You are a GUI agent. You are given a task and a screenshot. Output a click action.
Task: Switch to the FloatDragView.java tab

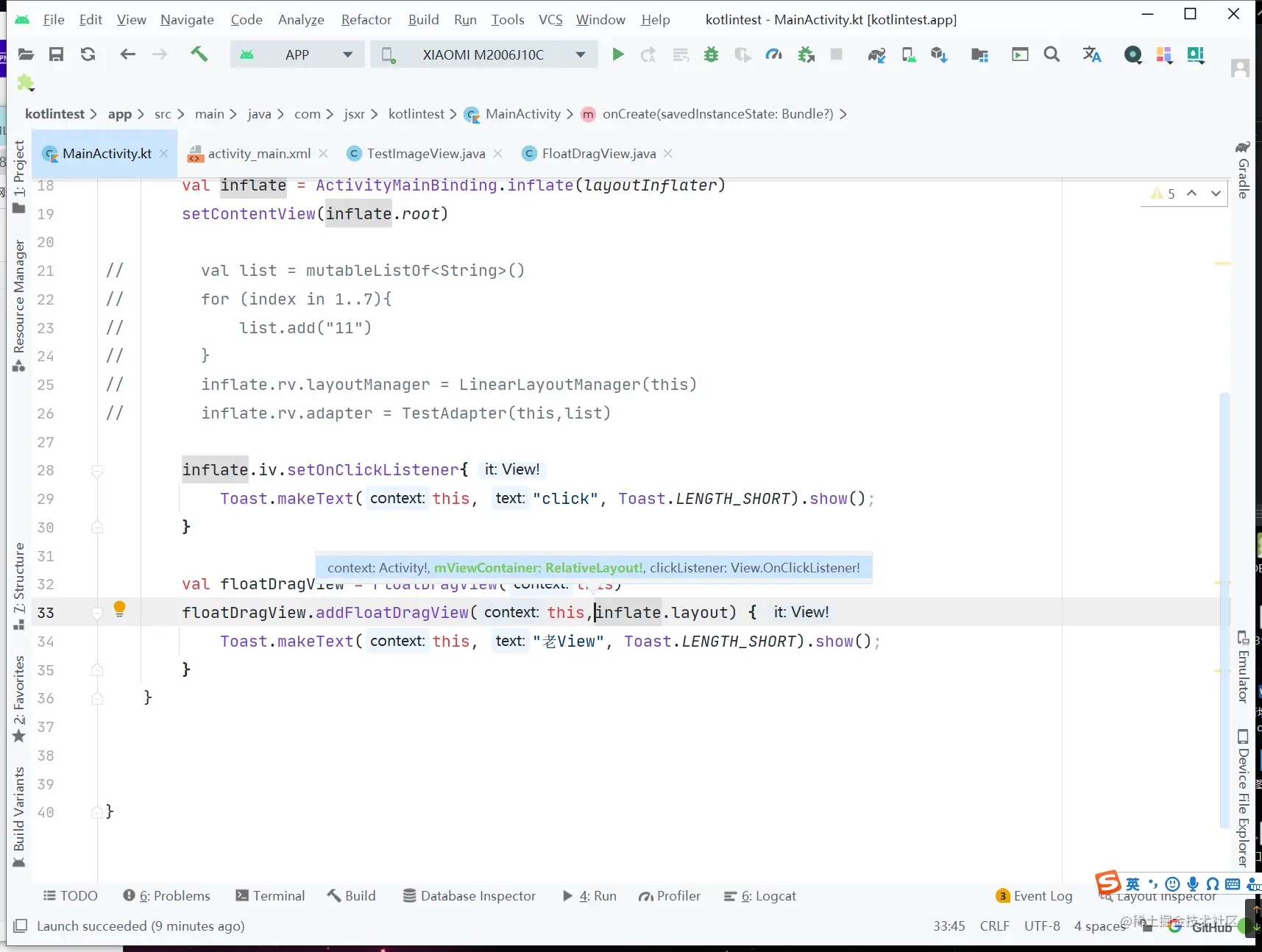click(598, 154)
